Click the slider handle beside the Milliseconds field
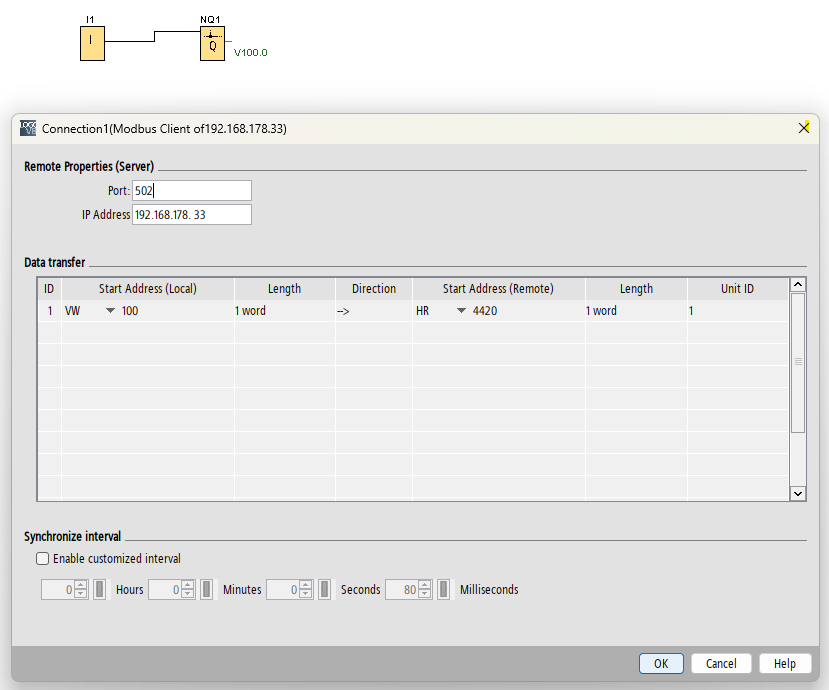This screenshot has height=690, width=829. (x=444, y=590)
